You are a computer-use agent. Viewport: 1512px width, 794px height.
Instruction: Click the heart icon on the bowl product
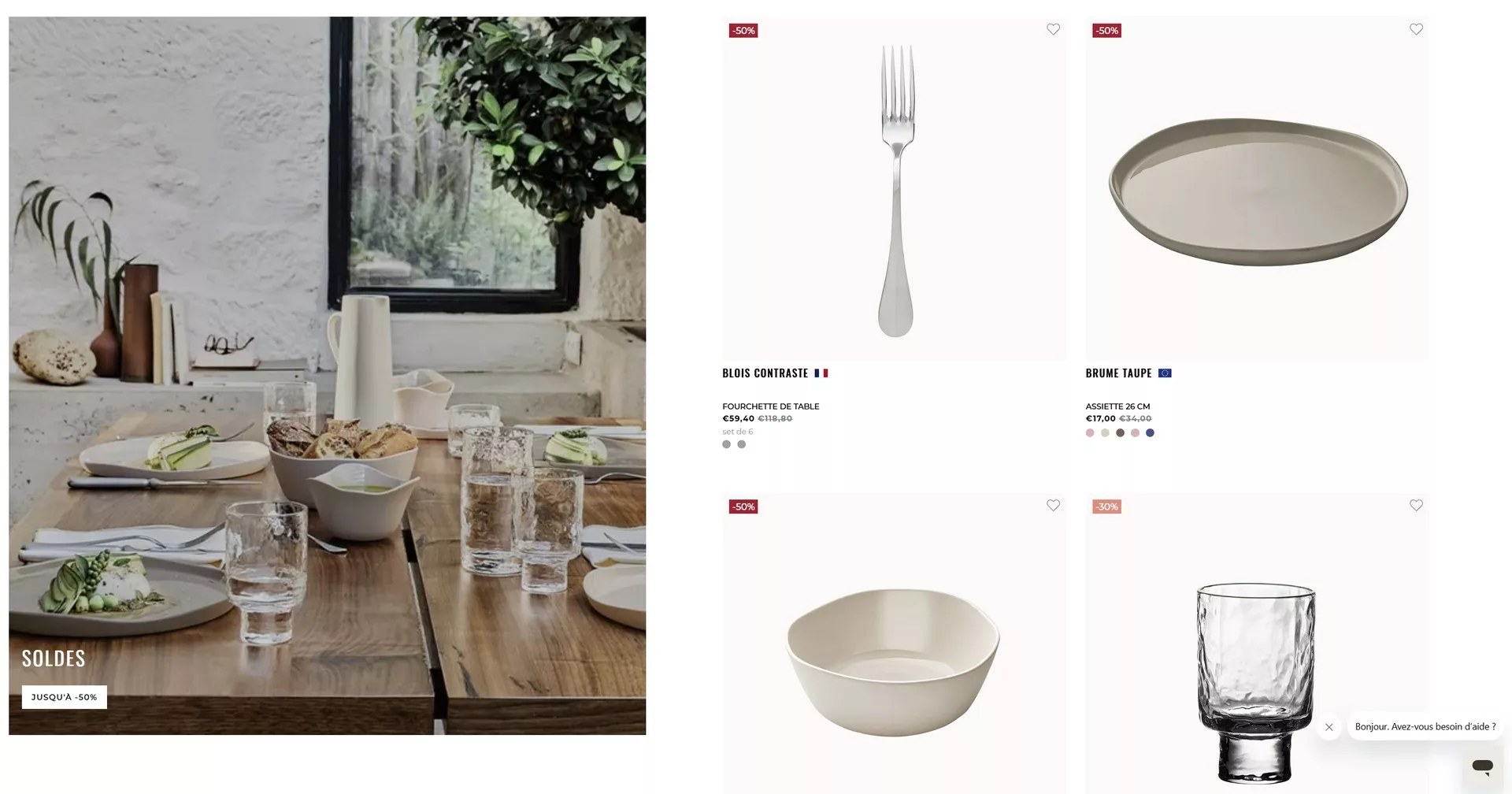coord(1053,505)
